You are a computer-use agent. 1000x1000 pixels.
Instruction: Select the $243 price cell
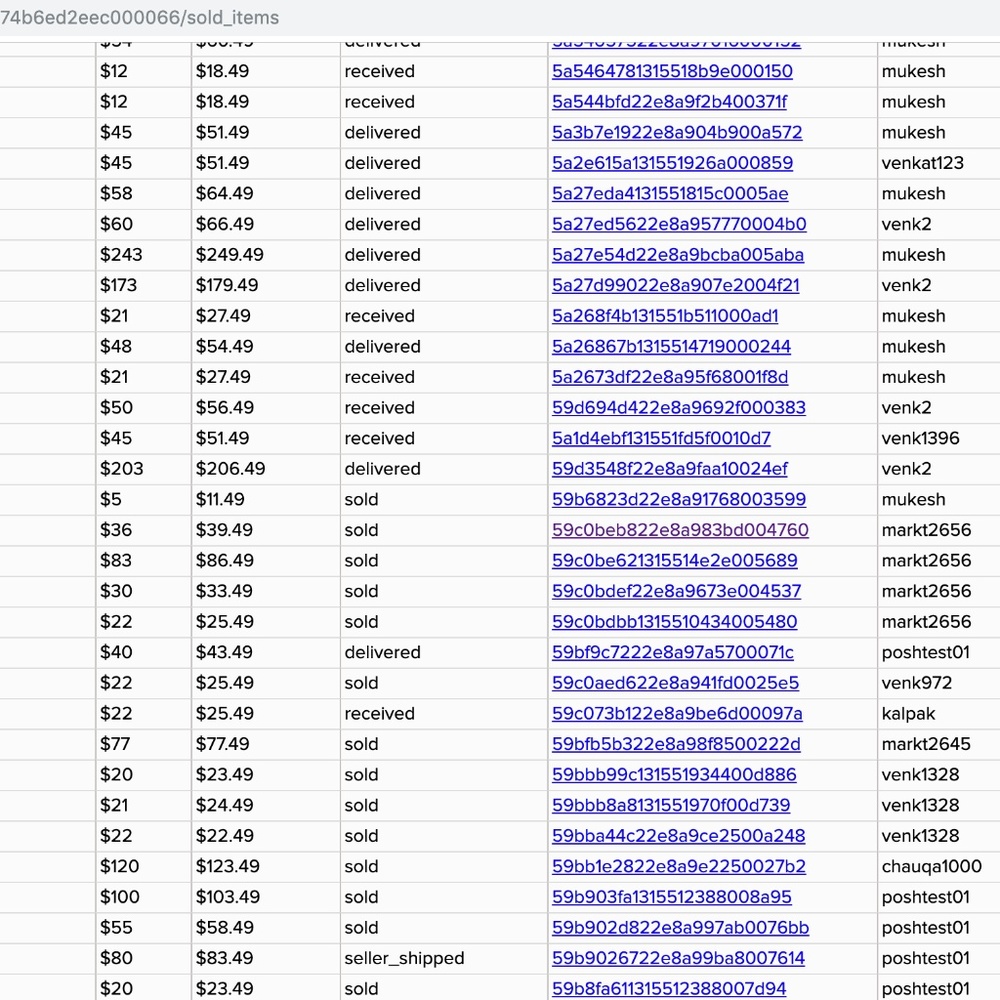click(143, 254)
